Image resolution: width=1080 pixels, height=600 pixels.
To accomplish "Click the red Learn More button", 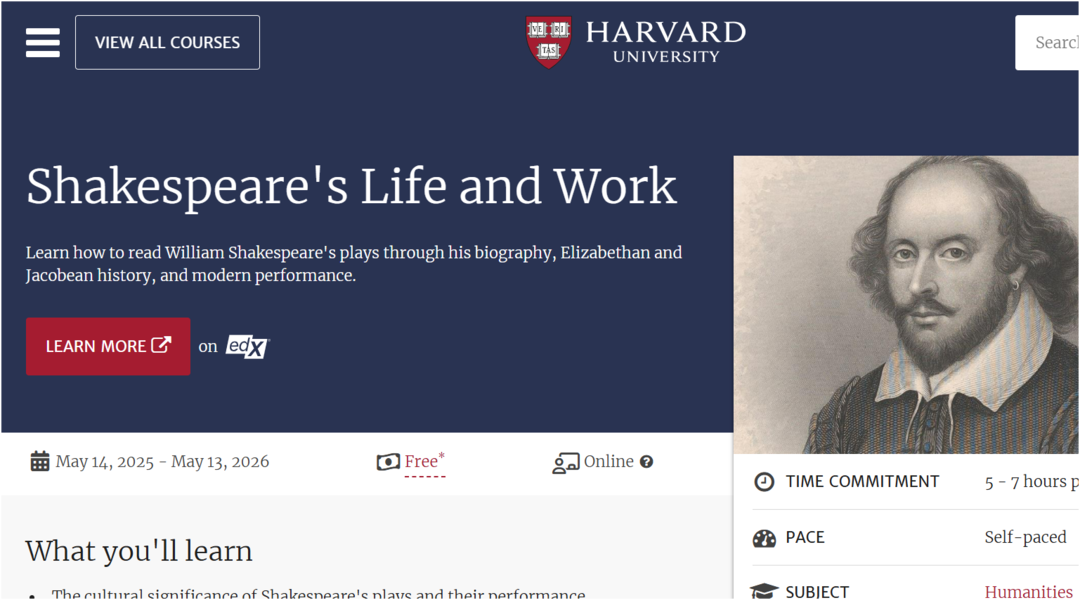I will click(x=108, y=346).
